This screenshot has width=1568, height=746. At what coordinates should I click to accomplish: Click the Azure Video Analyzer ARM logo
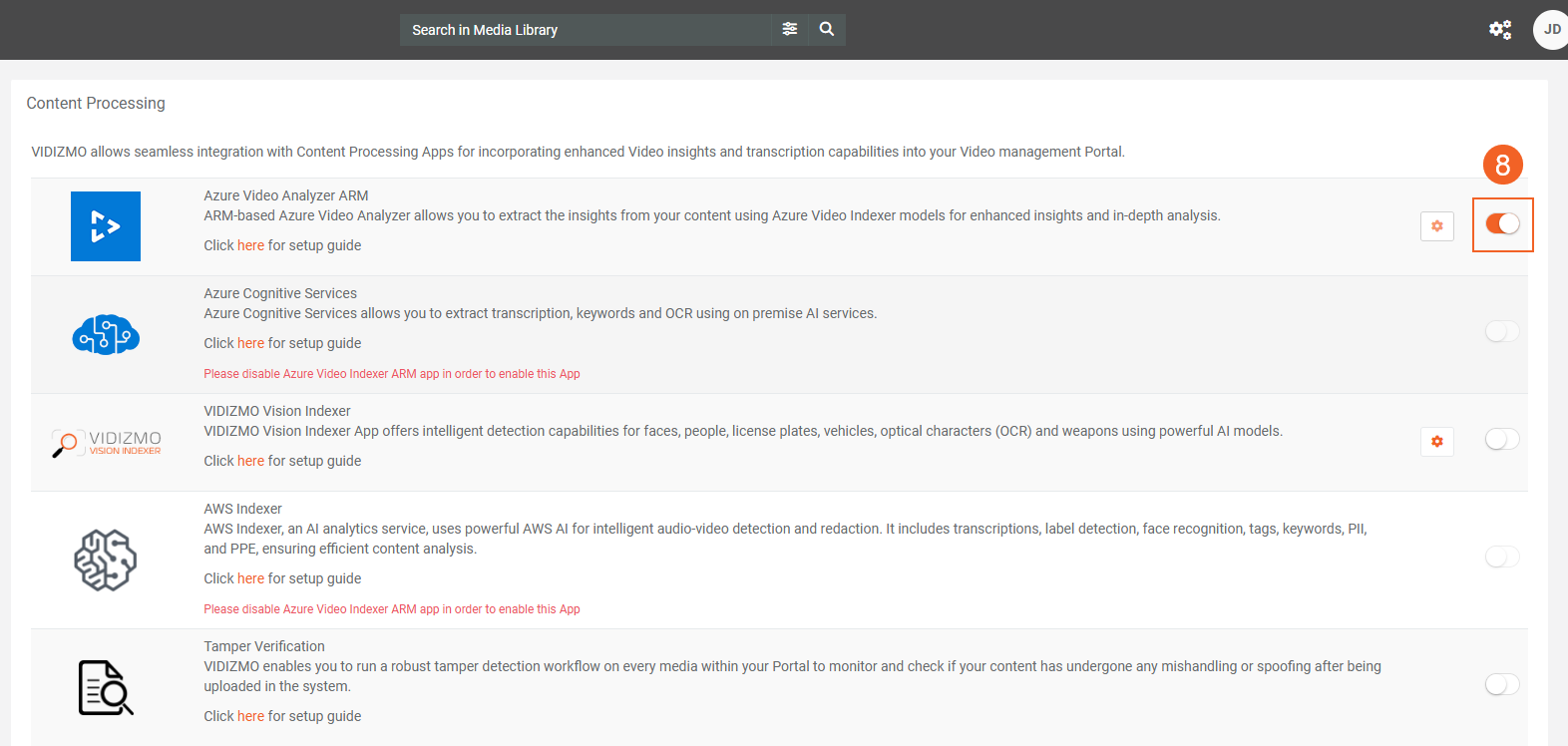[106, 226]
